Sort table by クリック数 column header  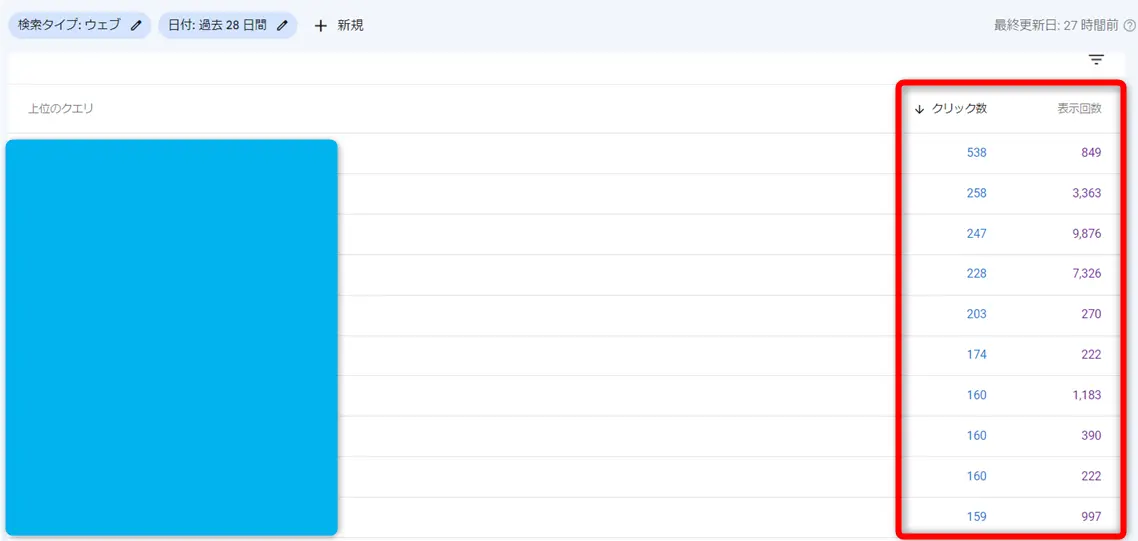click(x=959, y=108)
